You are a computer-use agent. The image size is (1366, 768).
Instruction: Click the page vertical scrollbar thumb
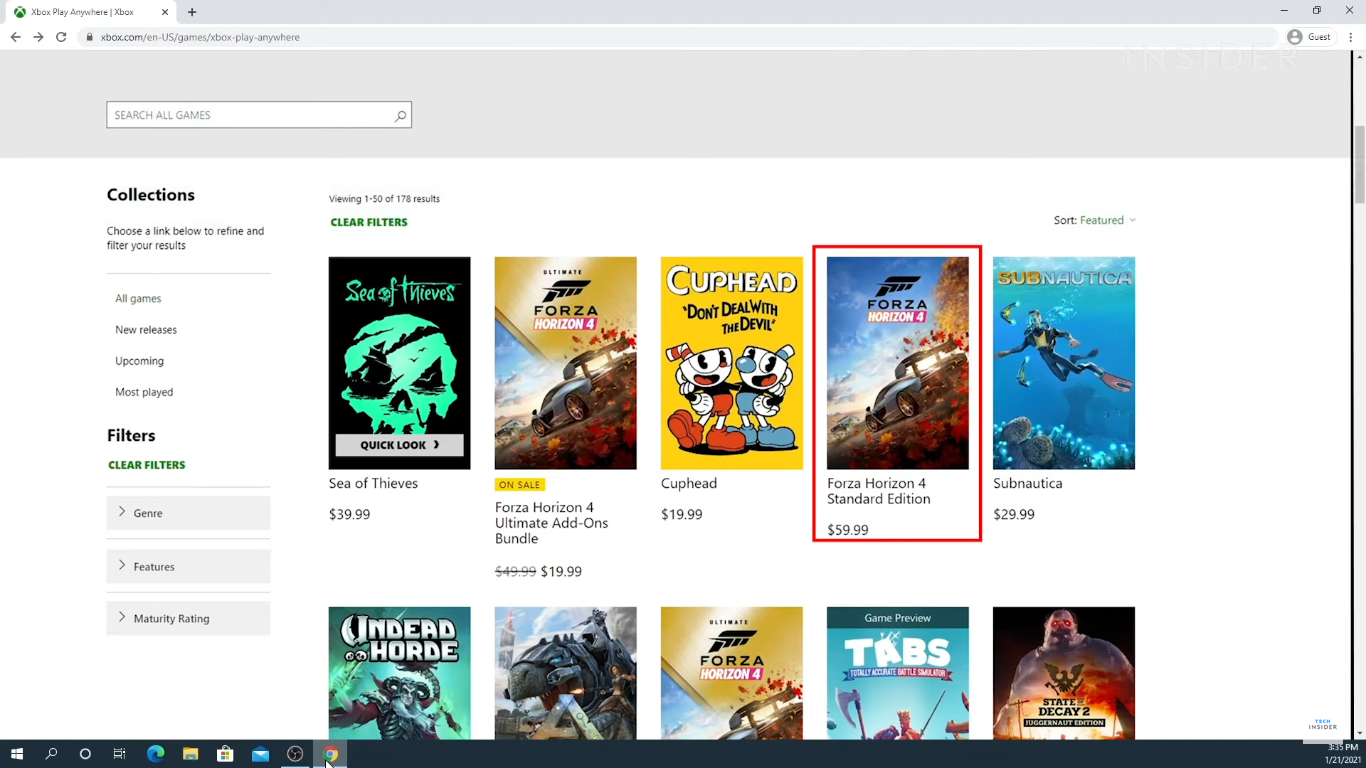click(1359, 165)
